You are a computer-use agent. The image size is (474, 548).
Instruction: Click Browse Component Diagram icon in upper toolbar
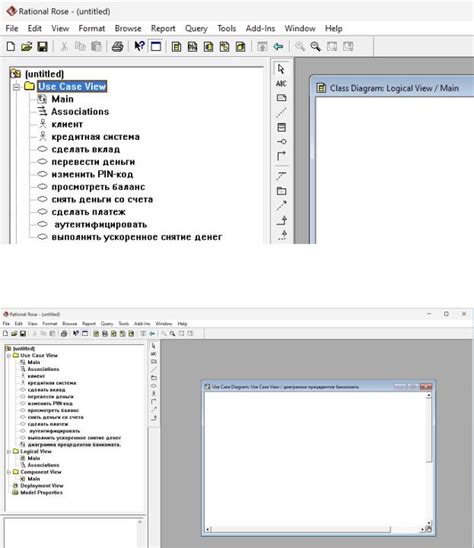[208, 46]
